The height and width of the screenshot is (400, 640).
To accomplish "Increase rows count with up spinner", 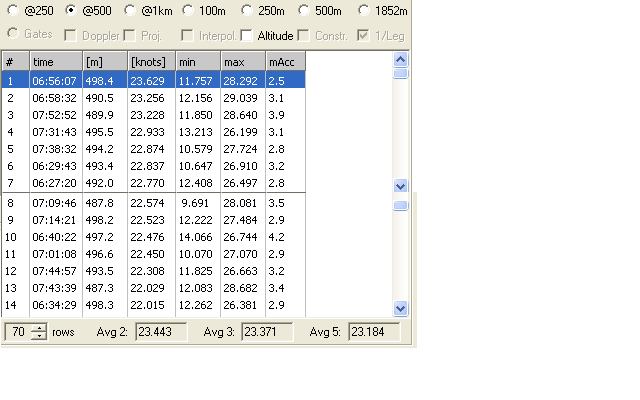I will coord(39,327).
